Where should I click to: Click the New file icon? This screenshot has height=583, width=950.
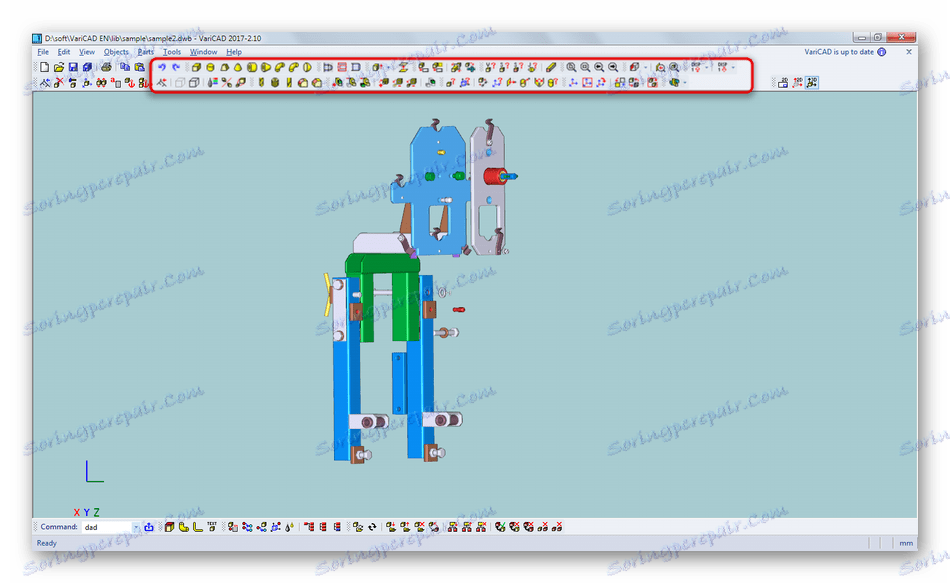[44, 67]
